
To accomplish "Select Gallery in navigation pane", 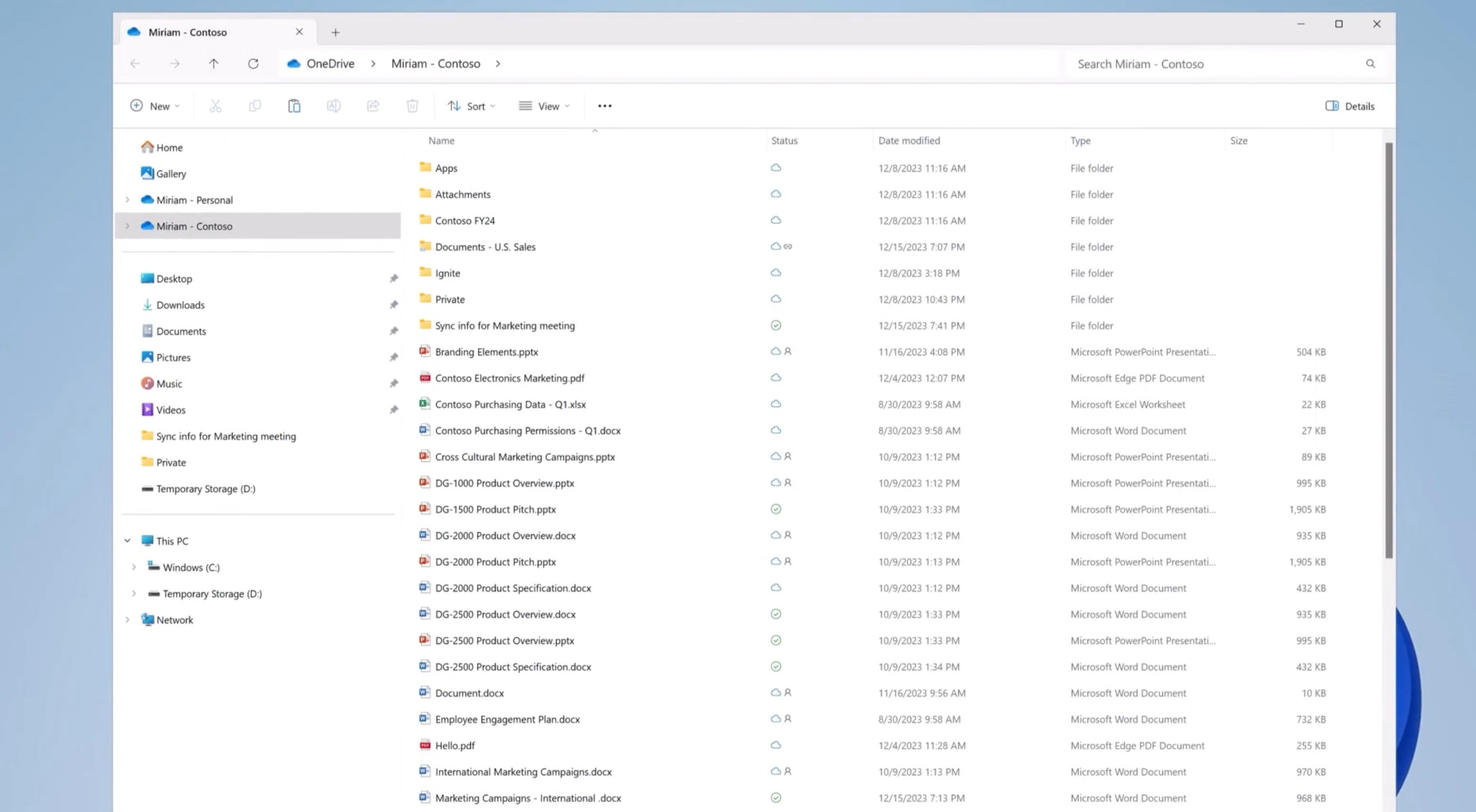I will tap(164, 174).
